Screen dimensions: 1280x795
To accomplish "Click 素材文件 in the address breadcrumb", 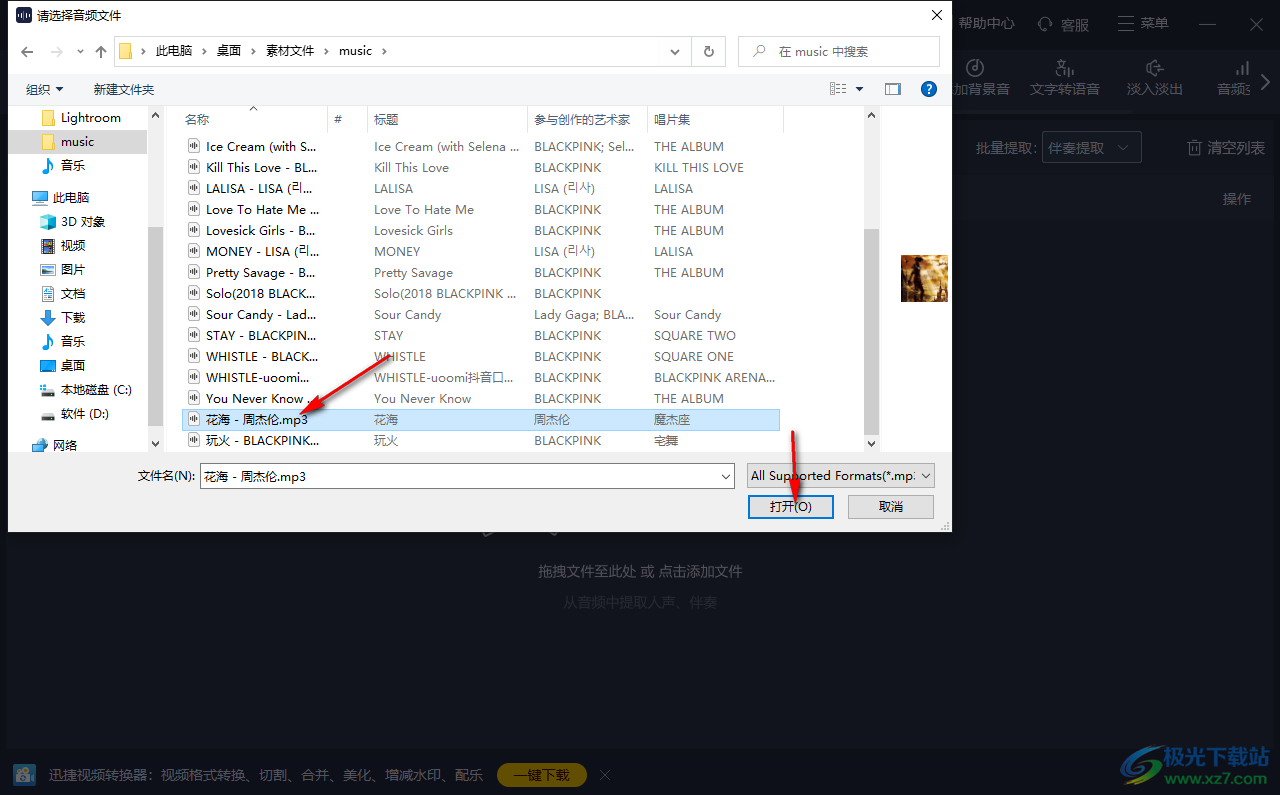I will [x=290, y=51].
